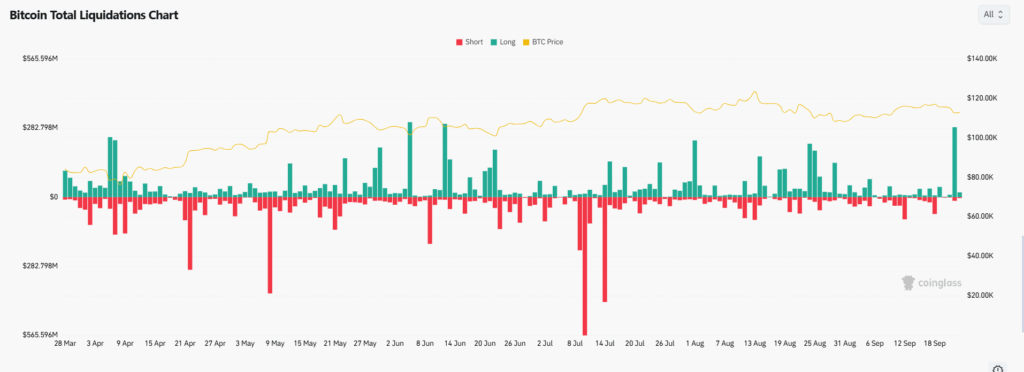
Task: Click the 21 May date label
Action: [x=335, y=343]
